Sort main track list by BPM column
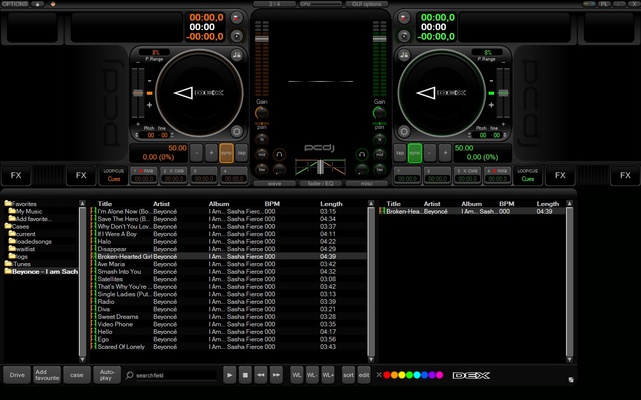The width and height of the screenshot is (641, 400). click(x=272, y=204)
